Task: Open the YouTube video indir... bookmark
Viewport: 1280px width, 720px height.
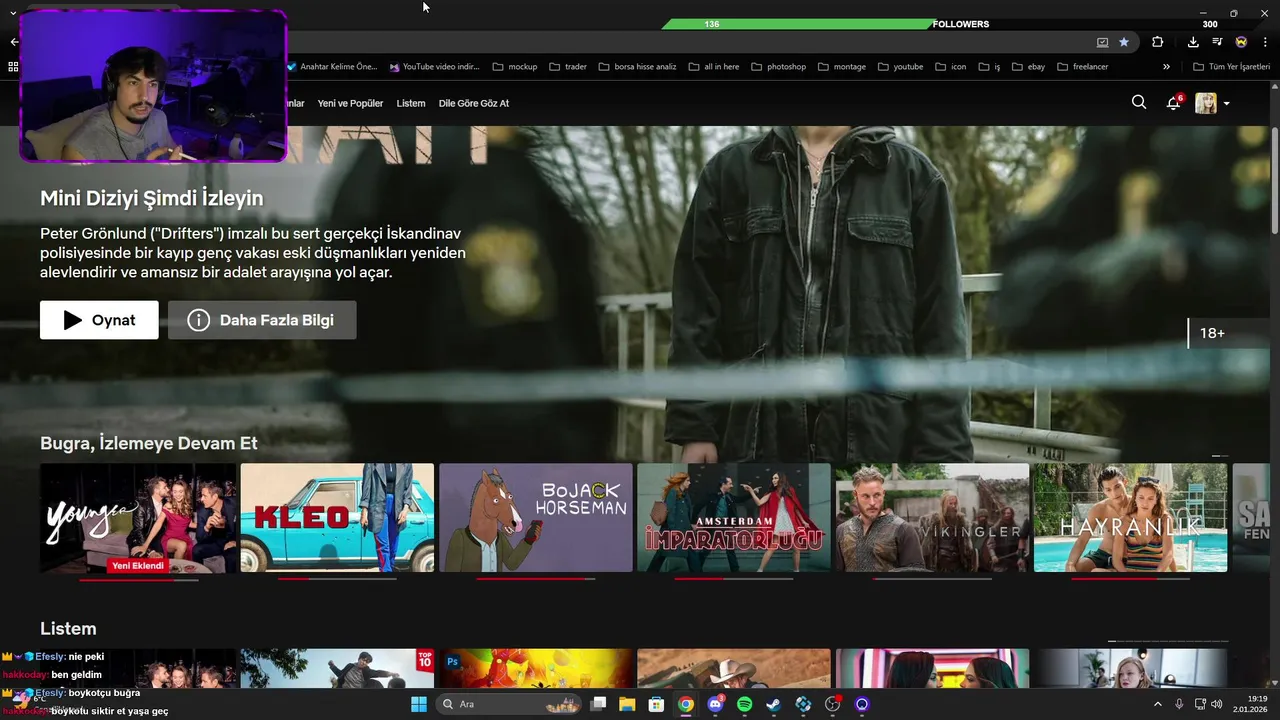Action: pyautogui.click(x=435, y=67)
